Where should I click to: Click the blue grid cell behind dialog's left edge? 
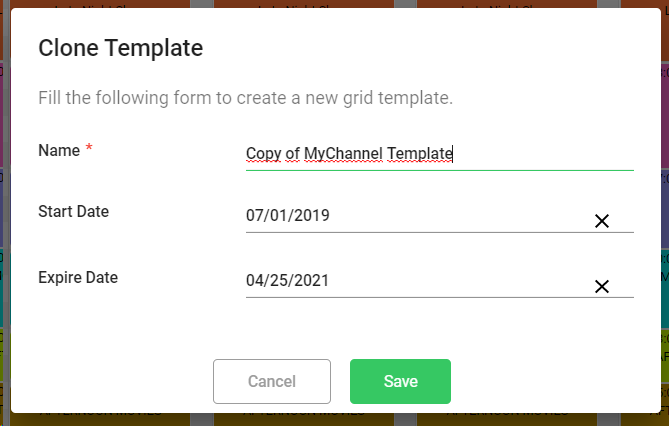(4, 205)
